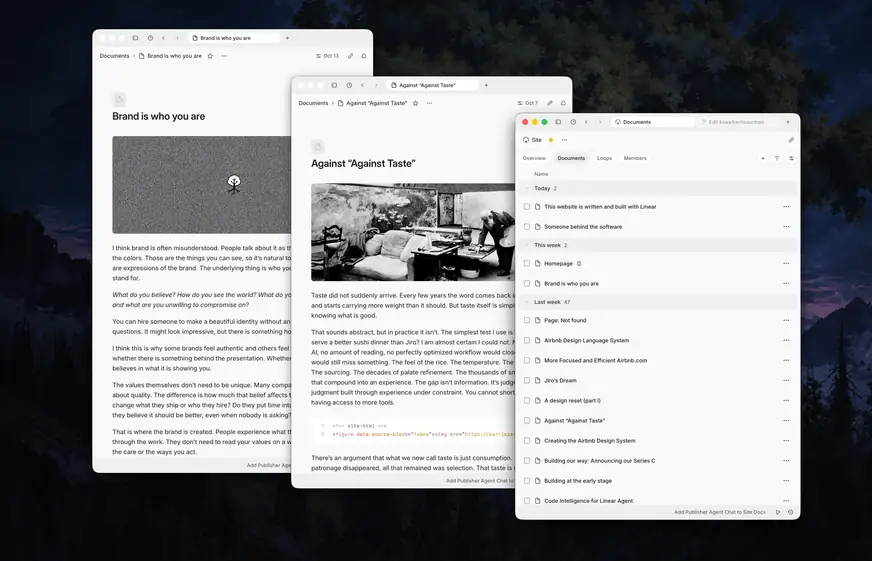Check the box beside Jiro's Dream
The image size is (872, 561).
click(527, 380)
